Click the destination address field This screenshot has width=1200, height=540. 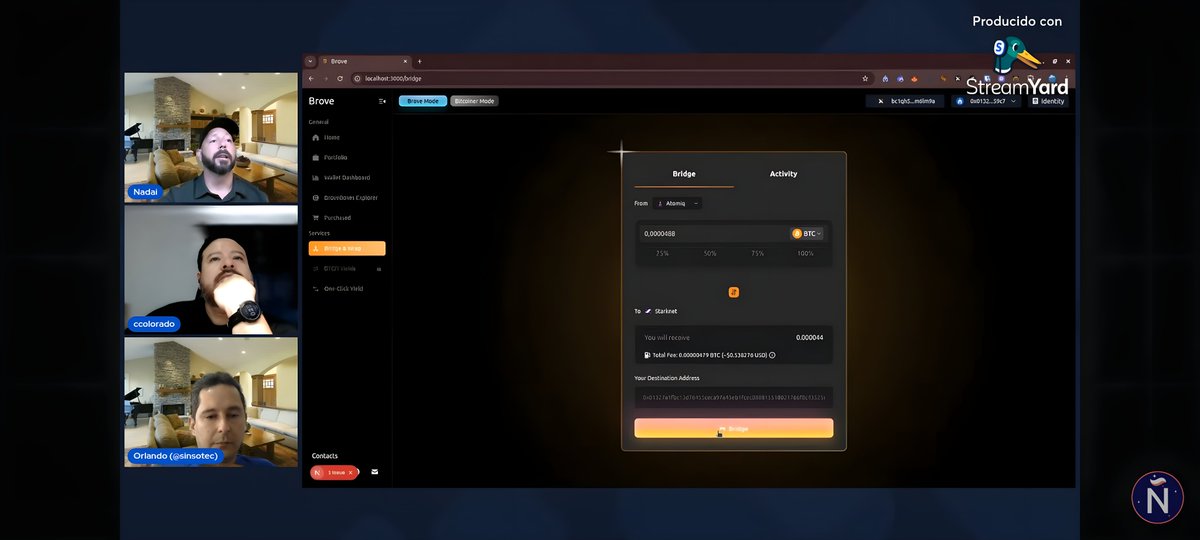734,397
